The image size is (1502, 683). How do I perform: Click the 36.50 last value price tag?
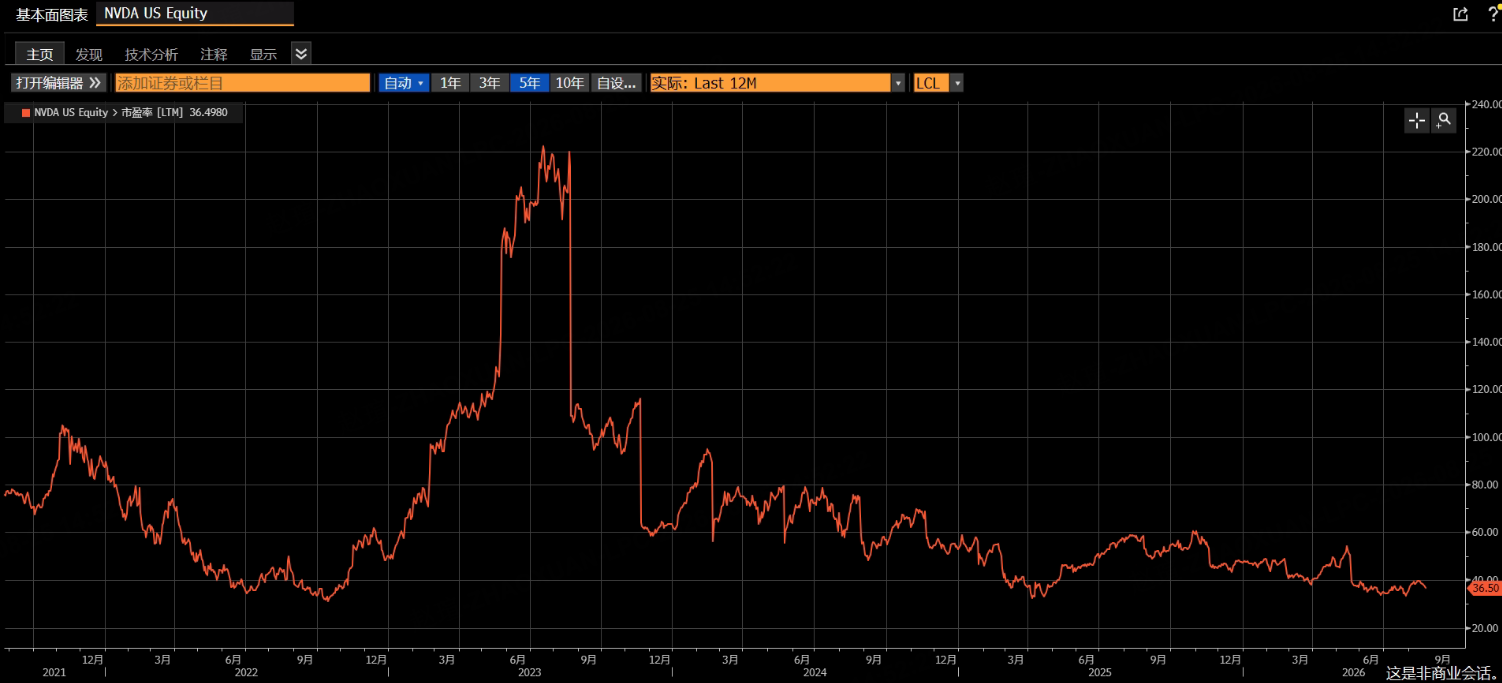(1485, 589)
